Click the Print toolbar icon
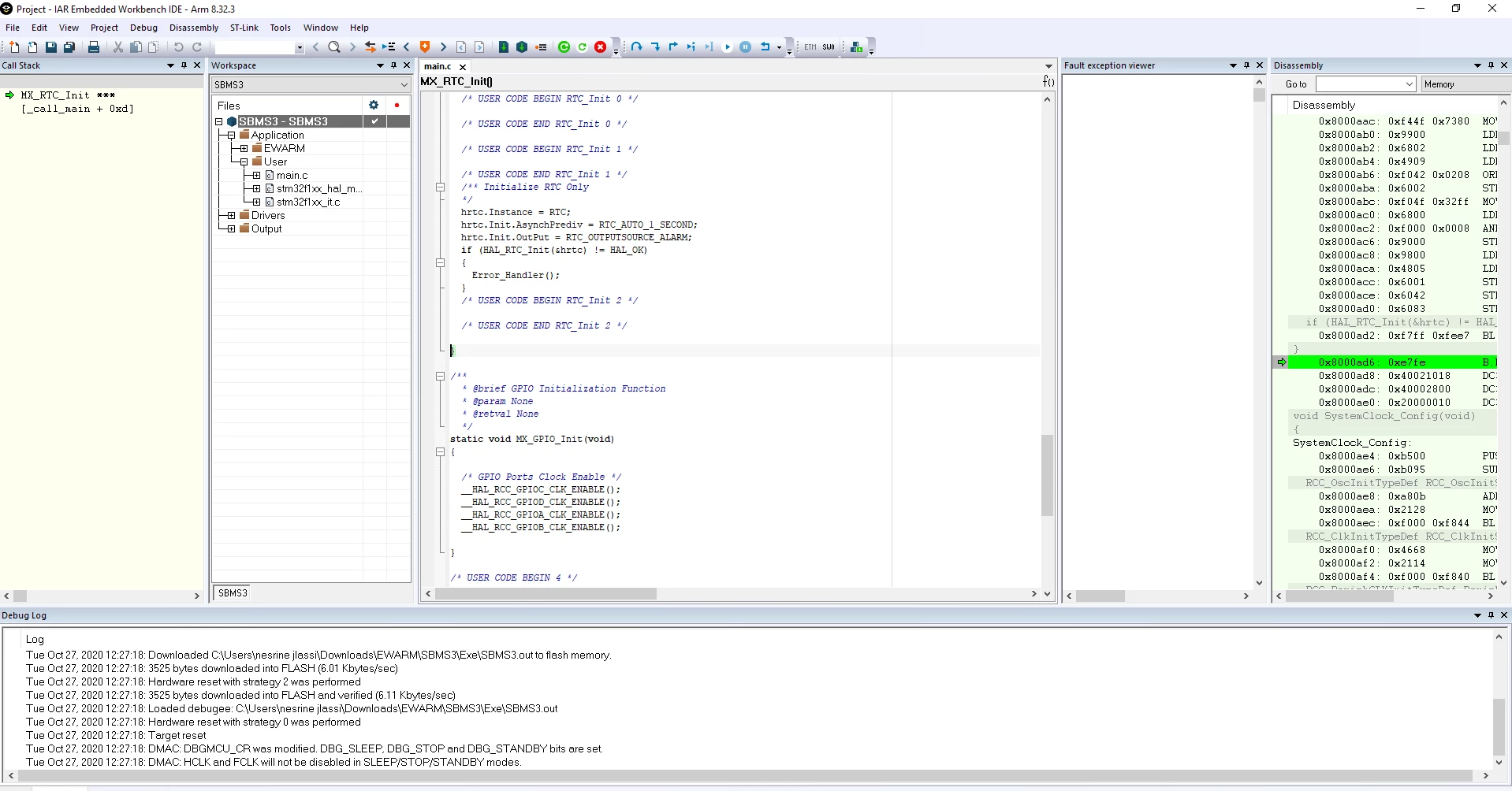This screenshot has height=791, width=1512. (x=94, y=47)
